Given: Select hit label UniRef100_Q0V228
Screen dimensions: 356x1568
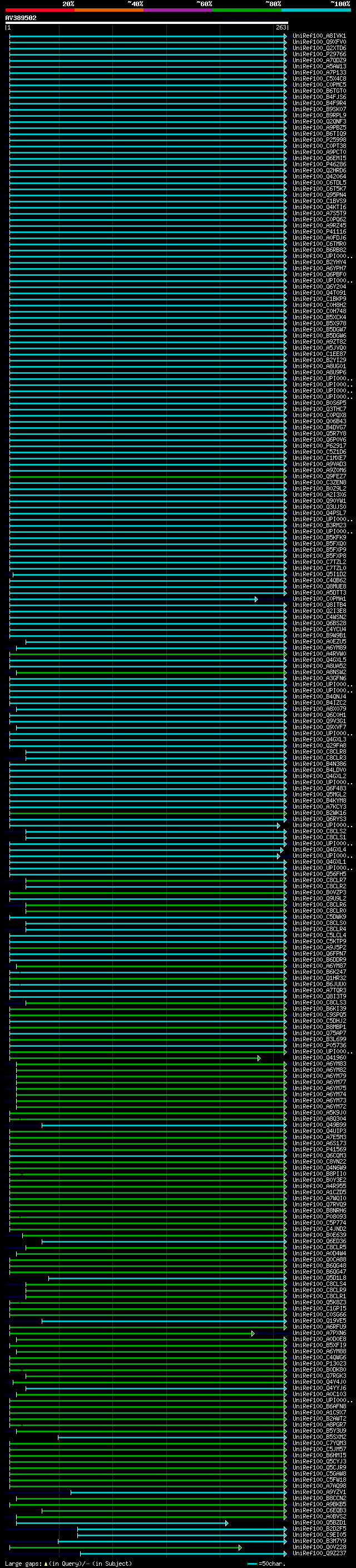Looking at the screenshot, I should pyautogui.click(x=319, y=1547).
